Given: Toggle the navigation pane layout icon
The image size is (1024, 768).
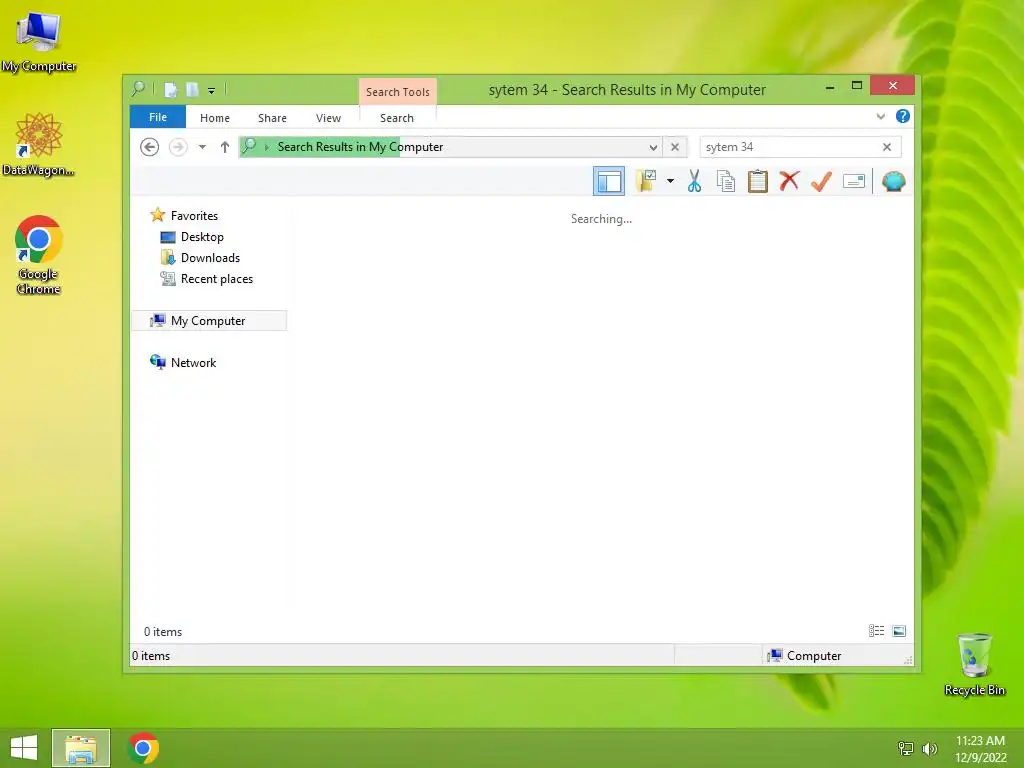Looking at the screenshot, I should (x=609, y=182).
